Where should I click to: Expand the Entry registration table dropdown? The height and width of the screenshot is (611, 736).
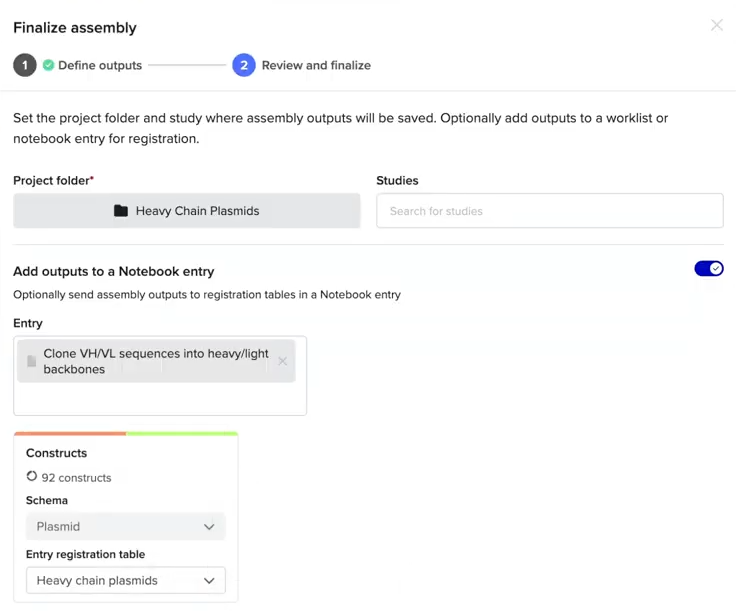125,580
